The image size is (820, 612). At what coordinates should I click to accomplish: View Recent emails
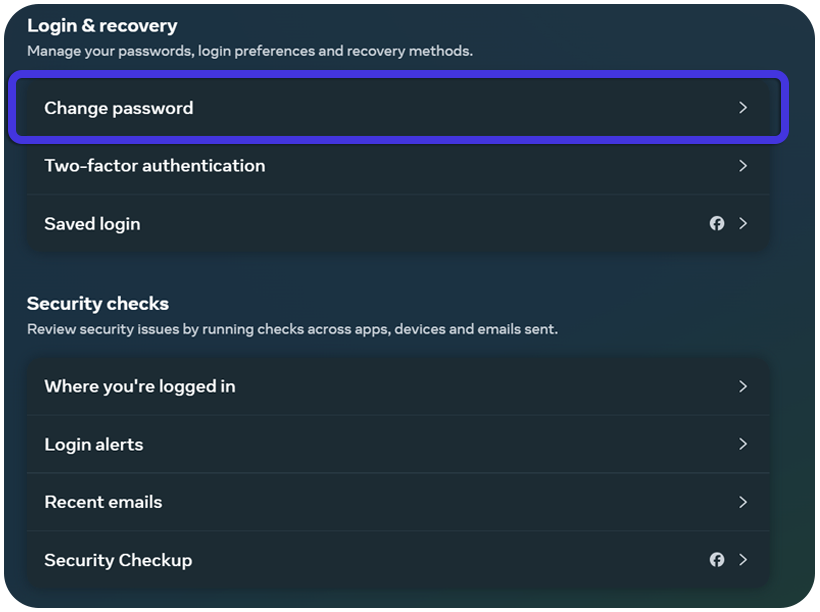point(103,502)
